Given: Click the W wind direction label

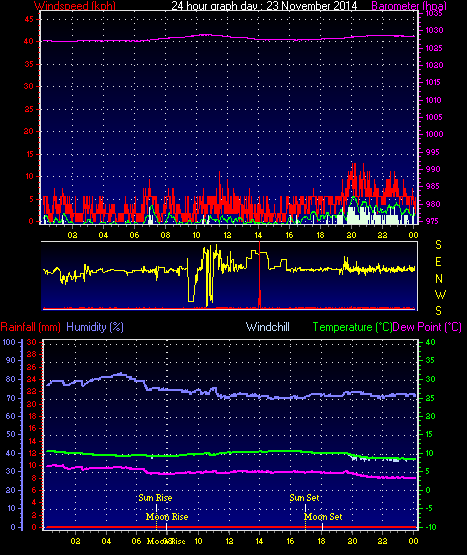Looking at the screenshot, I should point(440,294).
